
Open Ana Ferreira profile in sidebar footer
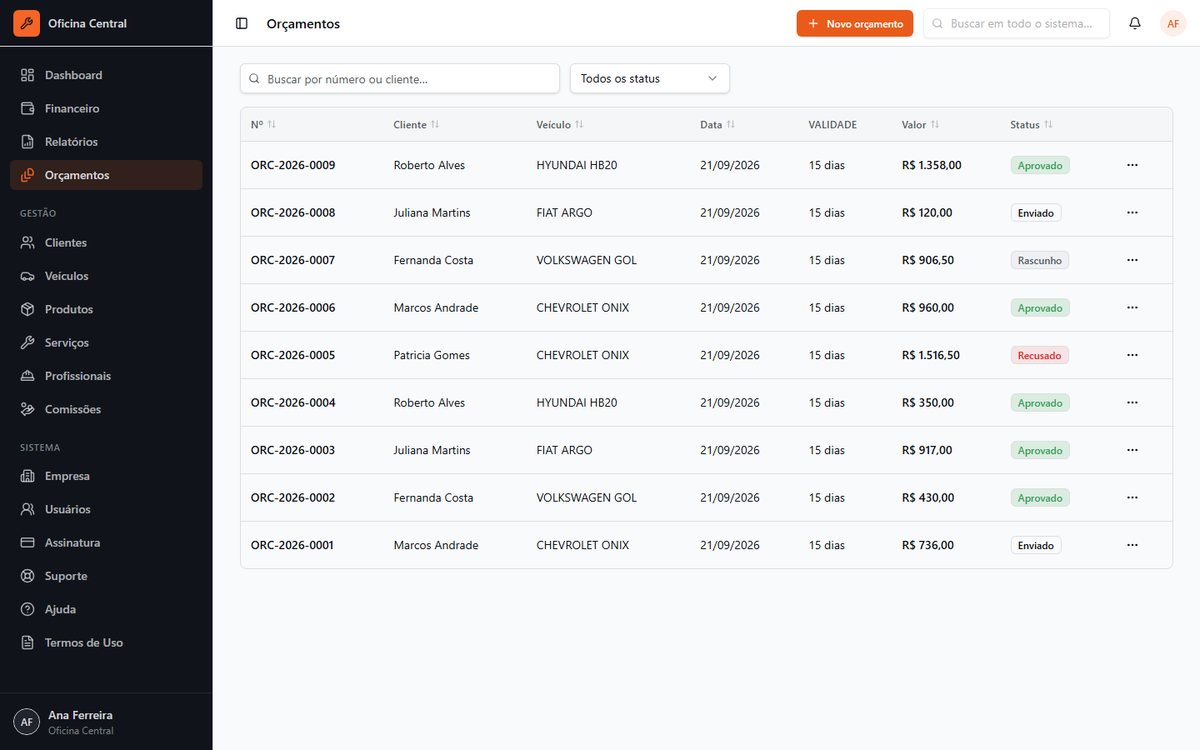click(x=106, y=722)
